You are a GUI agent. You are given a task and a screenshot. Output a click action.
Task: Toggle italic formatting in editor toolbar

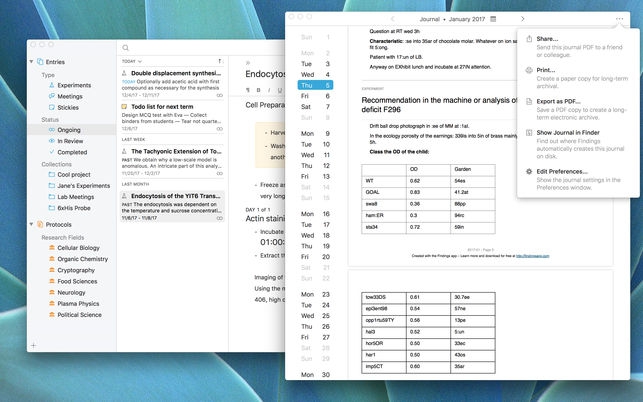pos(269,90)
